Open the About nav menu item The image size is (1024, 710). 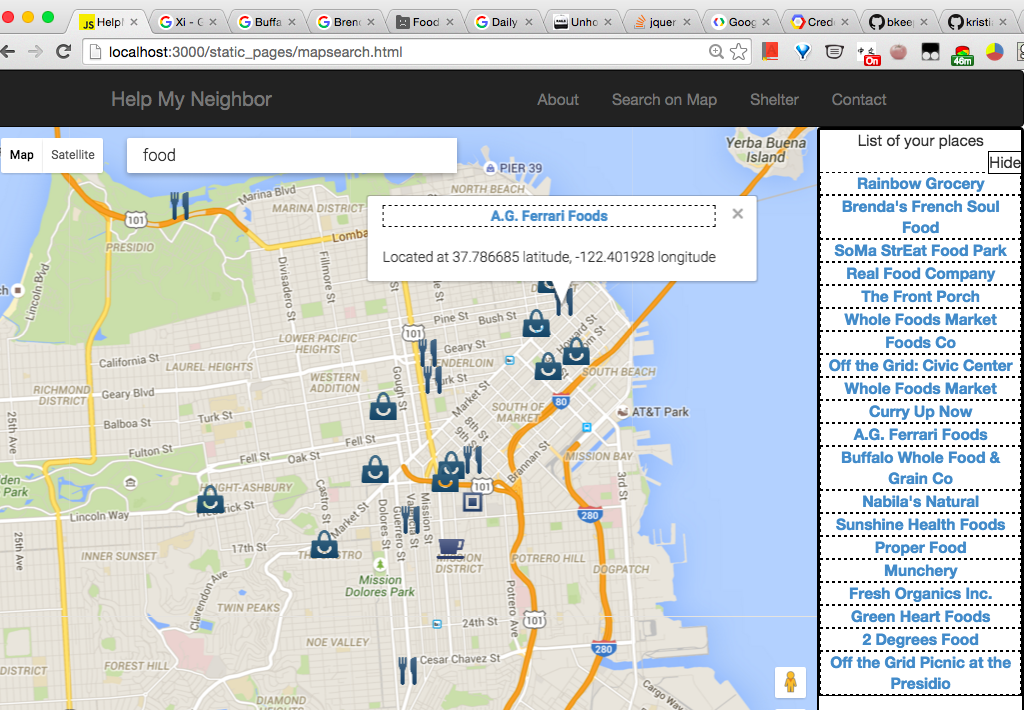[x=558, y=99]
